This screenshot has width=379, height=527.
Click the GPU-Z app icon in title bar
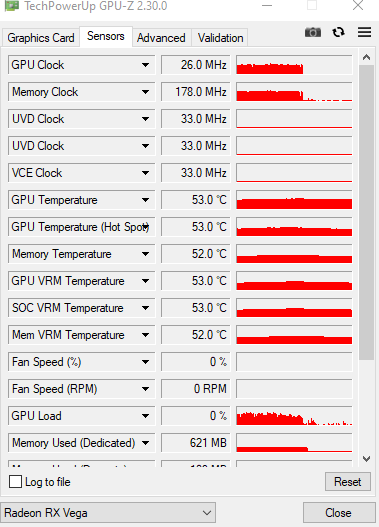click(x=11, y=5)
